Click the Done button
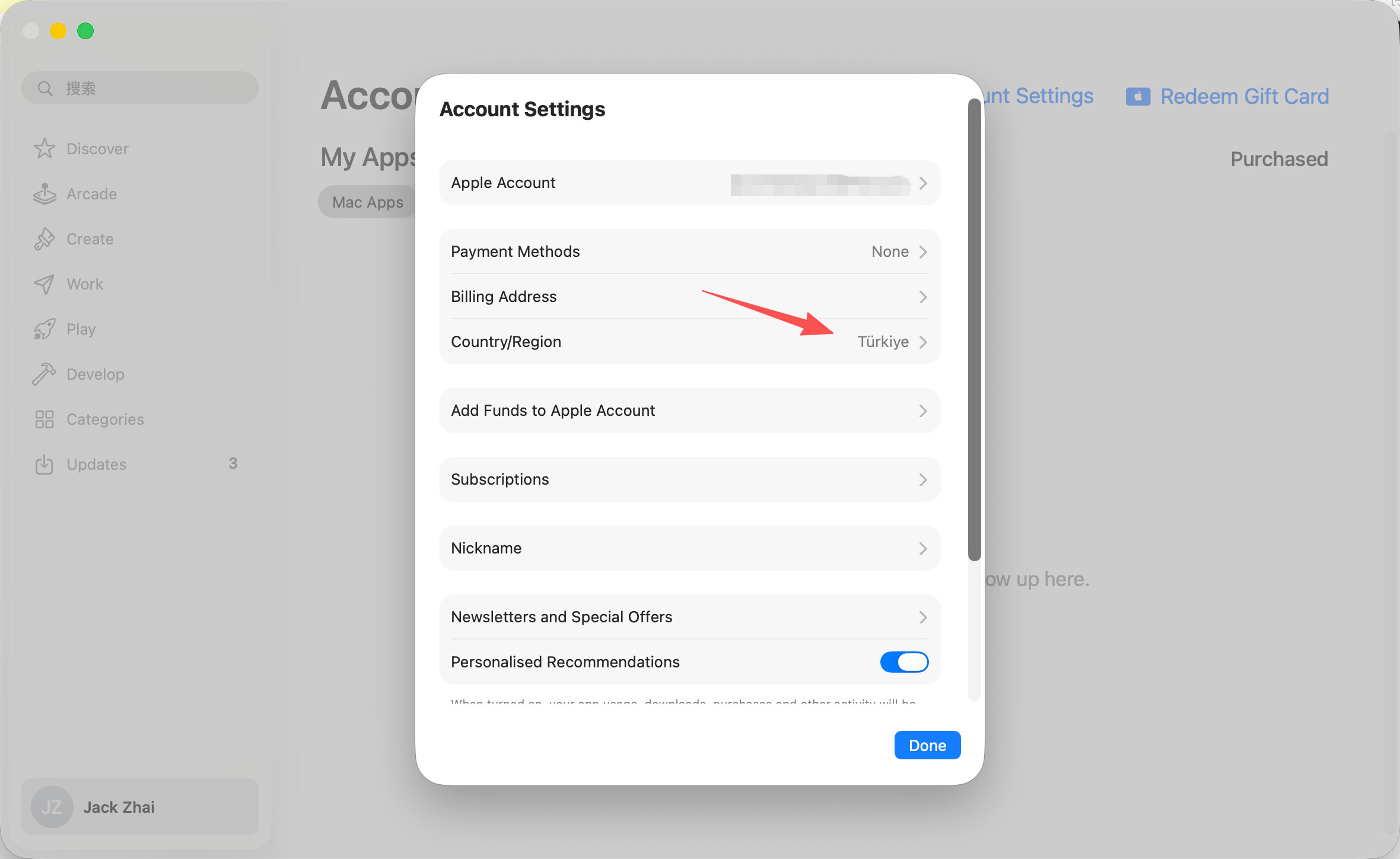 927,745
